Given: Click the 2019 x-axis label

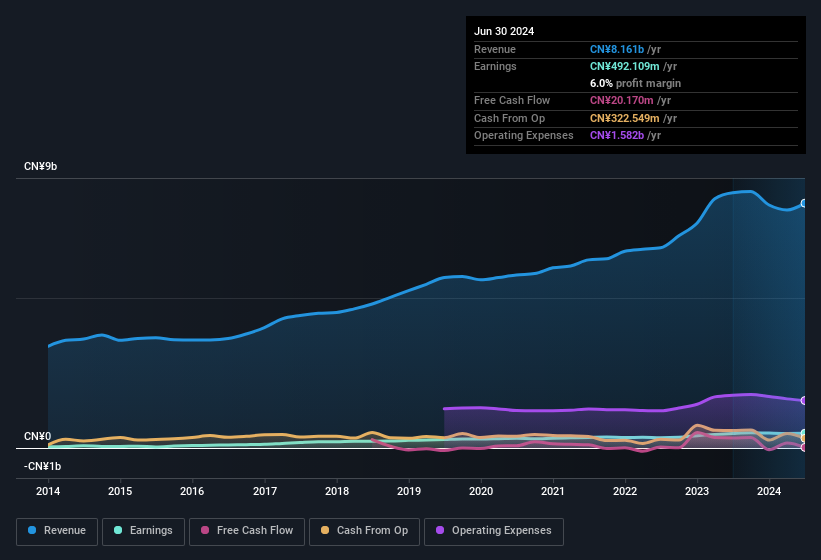Looking at the screenshot, I should [409, 491].
